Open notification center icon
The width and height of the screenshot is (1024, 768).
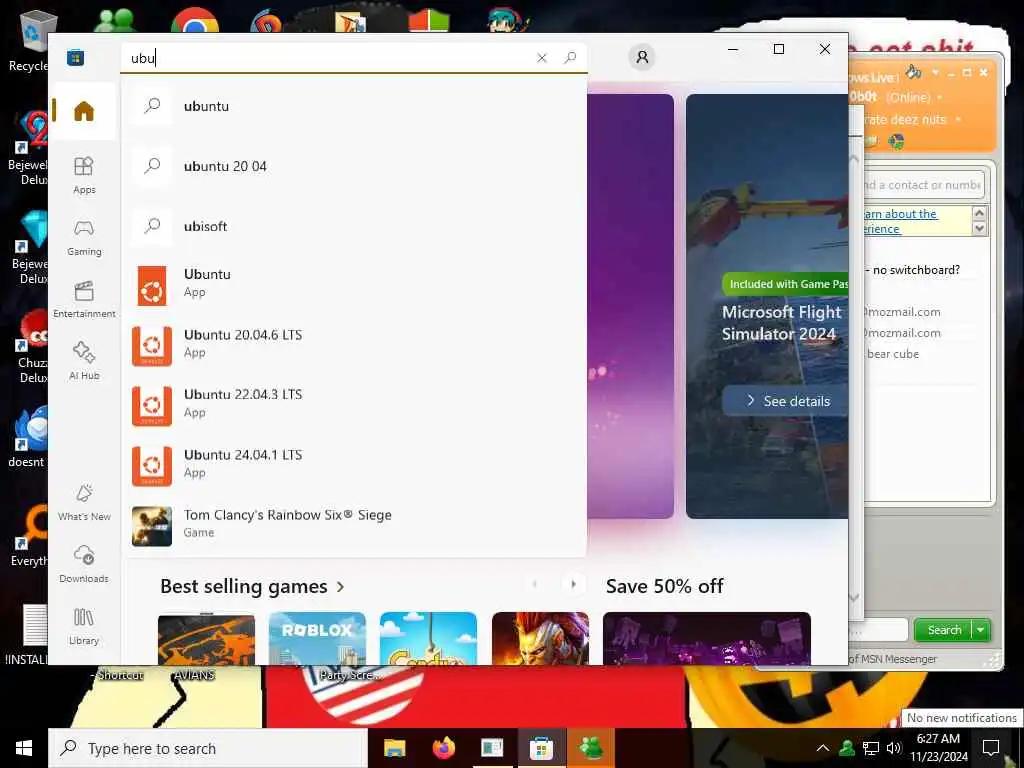click(x=991, y=748)
